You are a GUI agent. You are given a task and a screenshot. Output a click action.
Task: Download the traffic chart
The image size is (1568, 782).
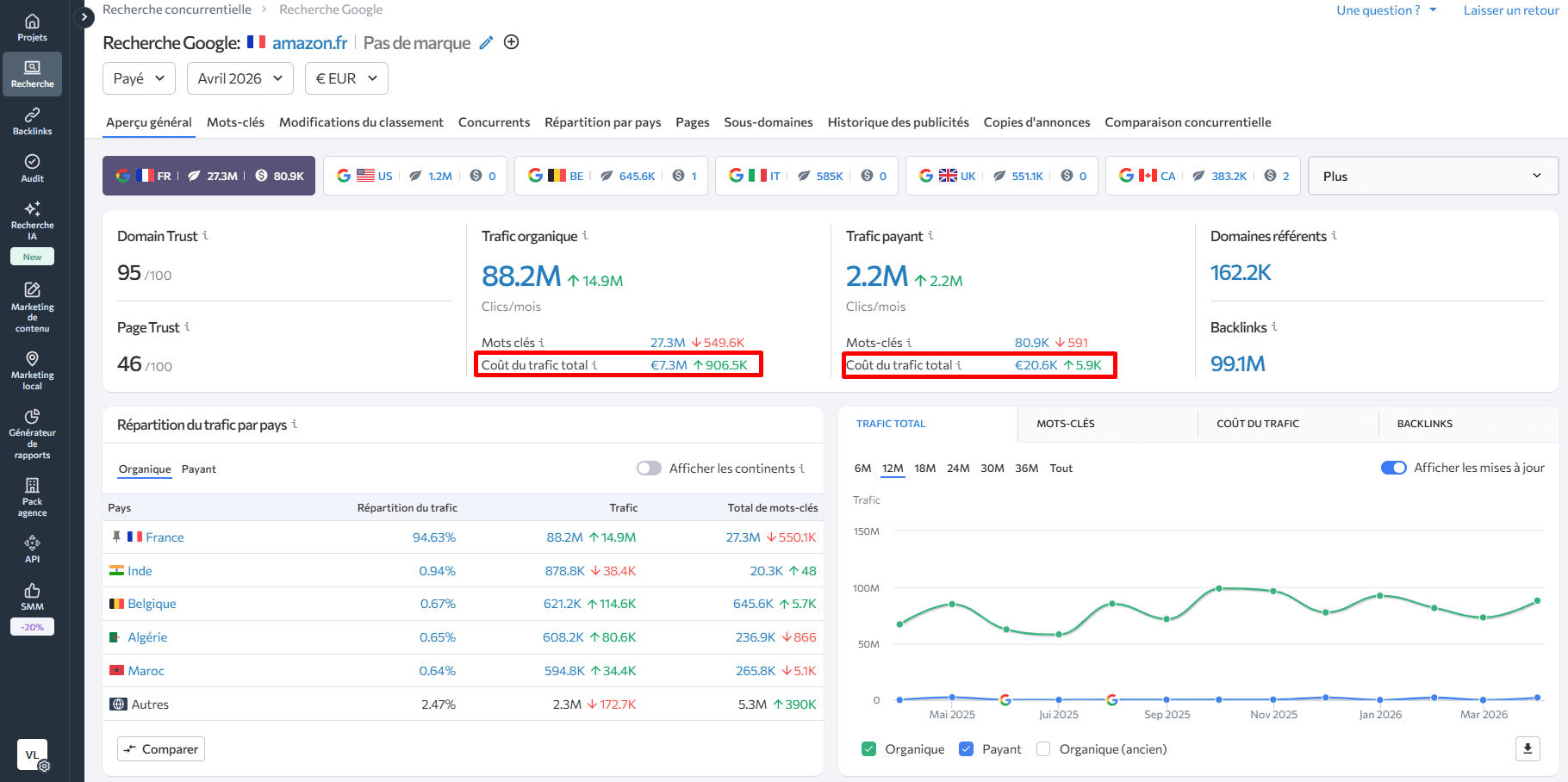(1528, 748)
